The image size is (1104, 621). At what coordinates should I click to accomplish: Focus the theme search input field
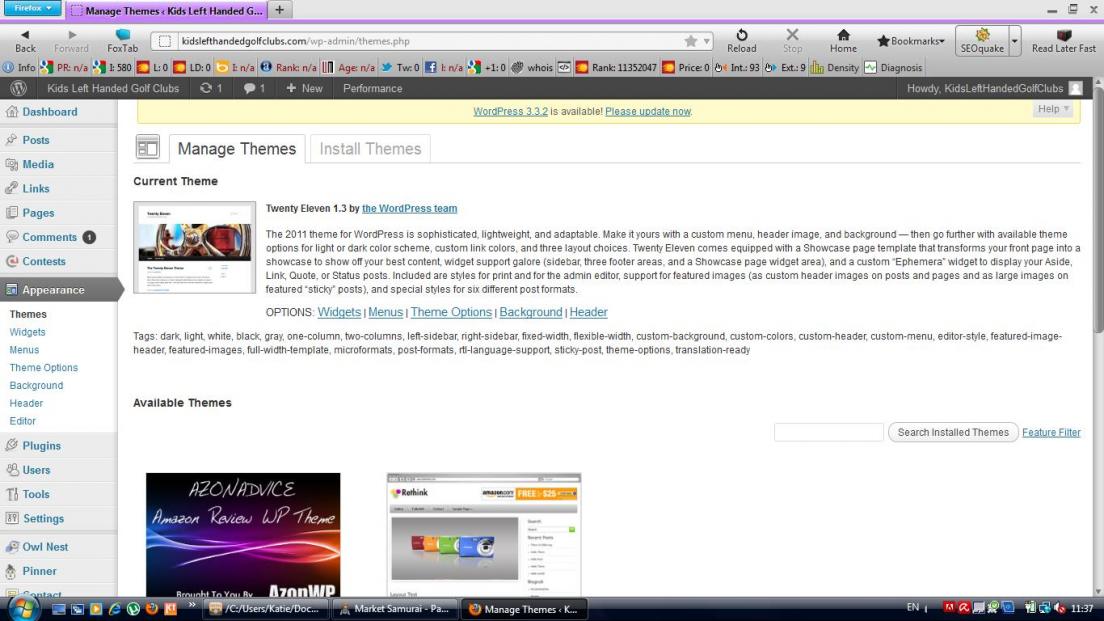(828, 432)
